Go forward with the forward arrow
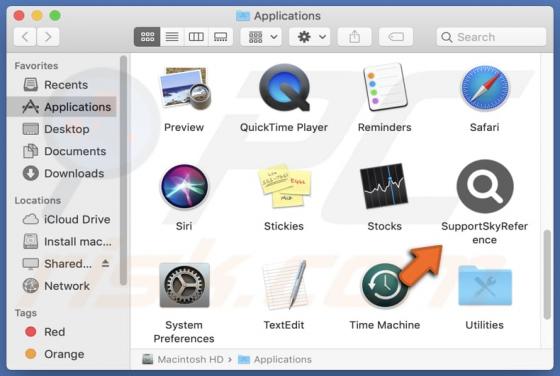Image resolution: width=560 pixels, height=376 pixels. point(48,37)
